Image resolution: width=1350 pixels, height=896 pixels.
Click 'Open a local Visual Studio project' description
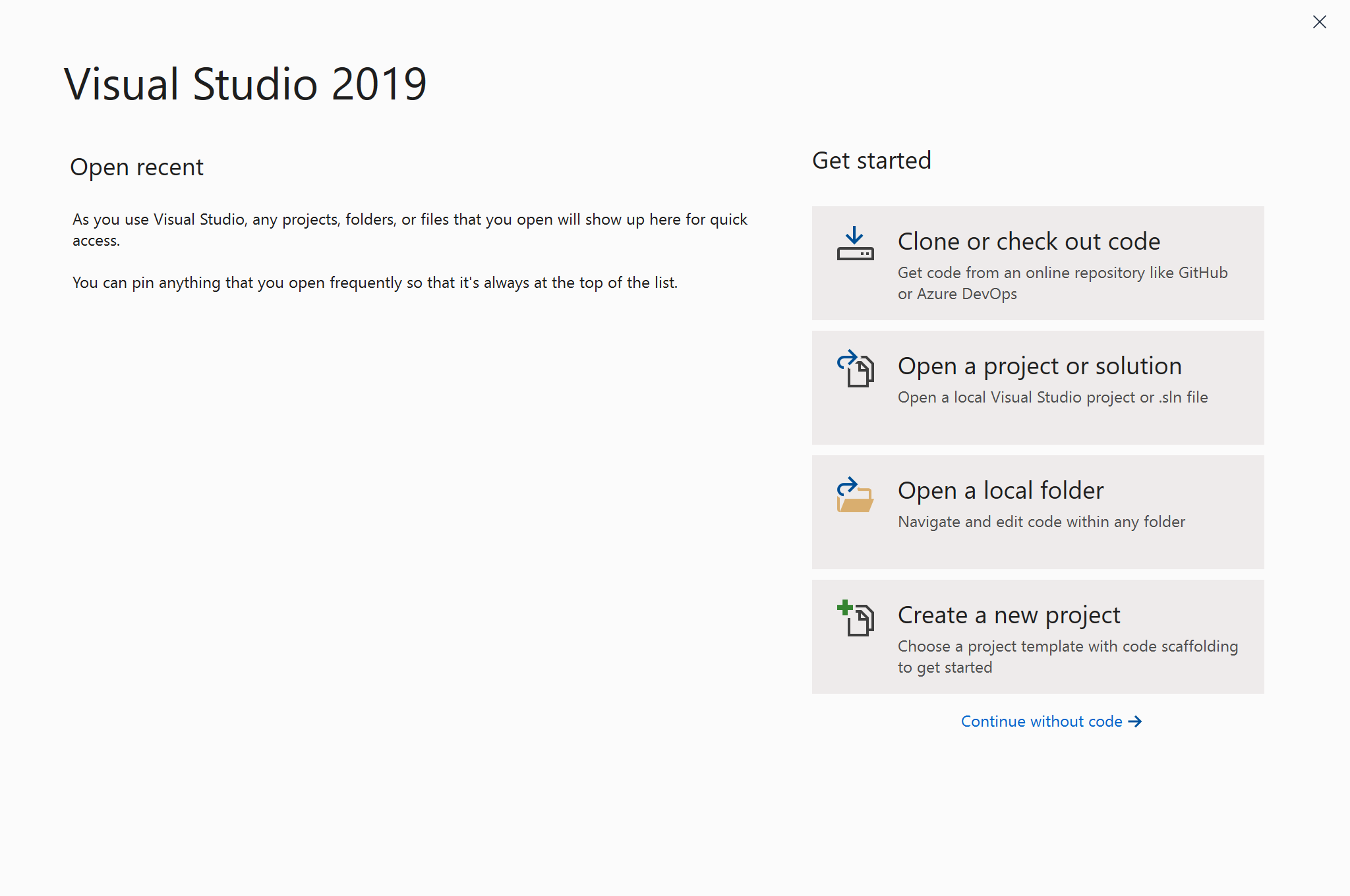point(1052,397)
